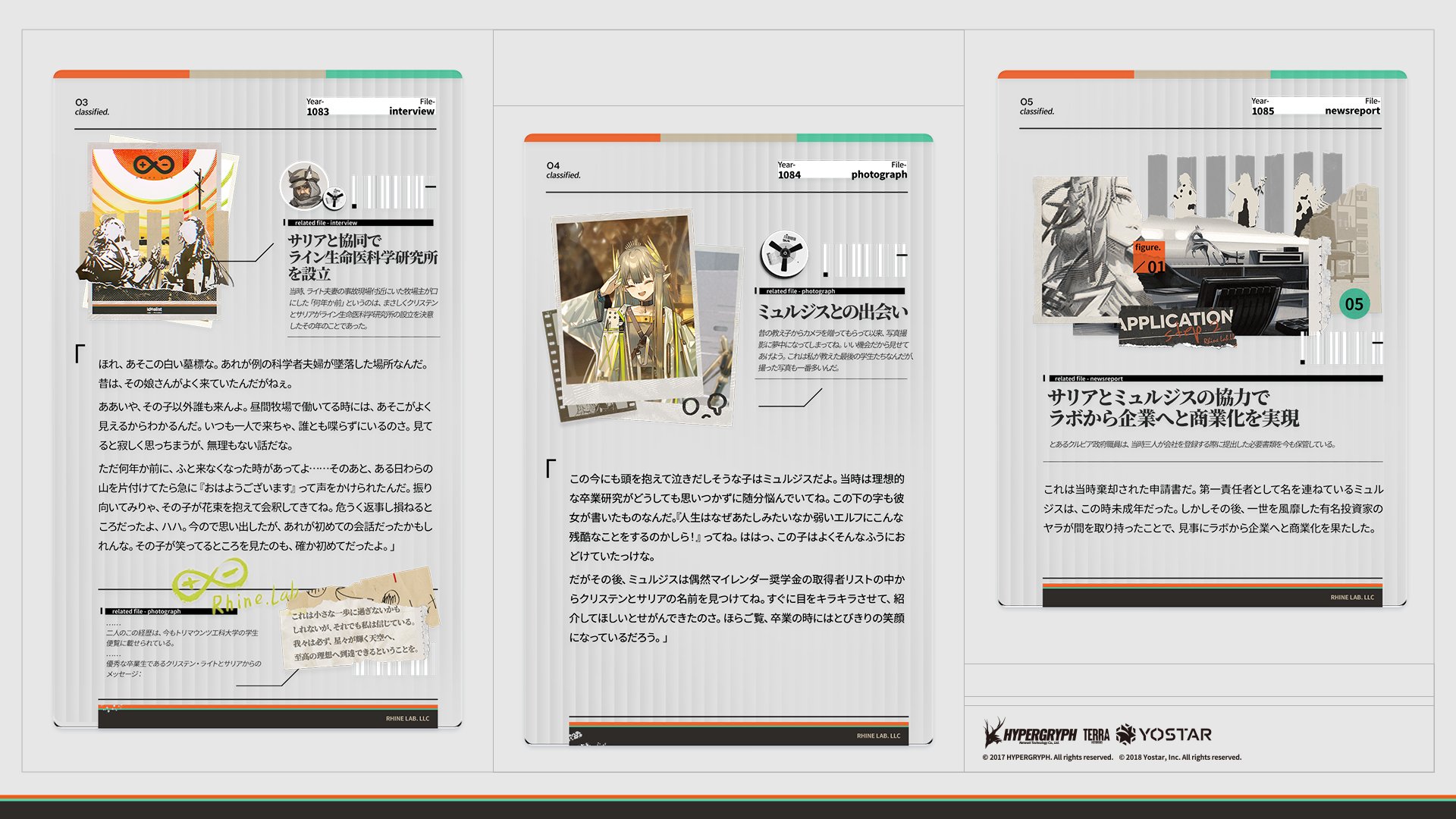The image size is (1456, 819).
Task: Click the 'APPLICATION' torn label on collage
Action: pos(1176,325)
